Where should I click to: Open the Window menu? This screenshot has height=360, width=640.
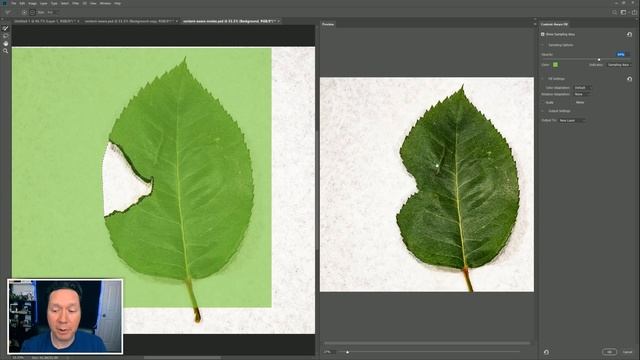[105, 3]
